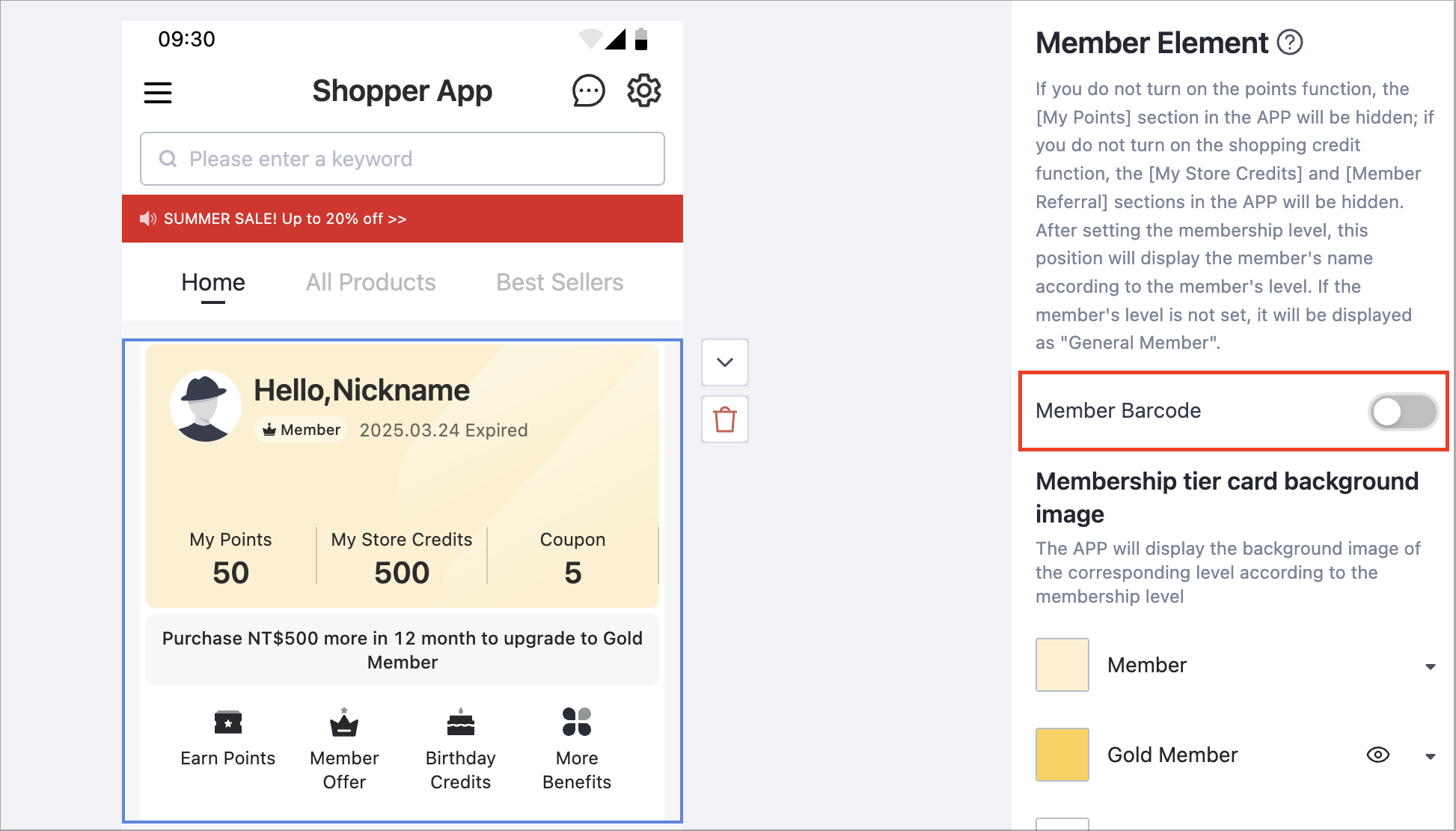Open the settings gear icon in header
This screenshot has height=831, width=1456.
point(644,91)
